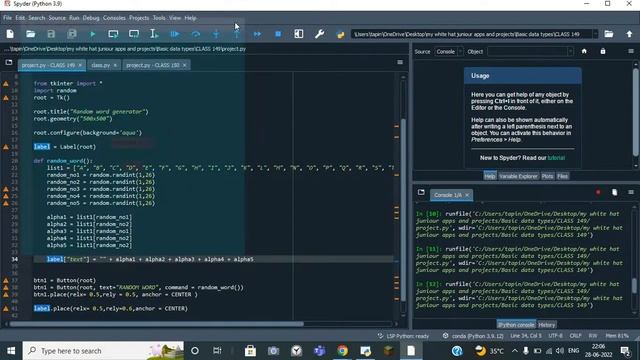Image resolution: width=640 pixels, height=360 pixels.
Task: Open editor options hamburger menu
Action: pos(400,62)
